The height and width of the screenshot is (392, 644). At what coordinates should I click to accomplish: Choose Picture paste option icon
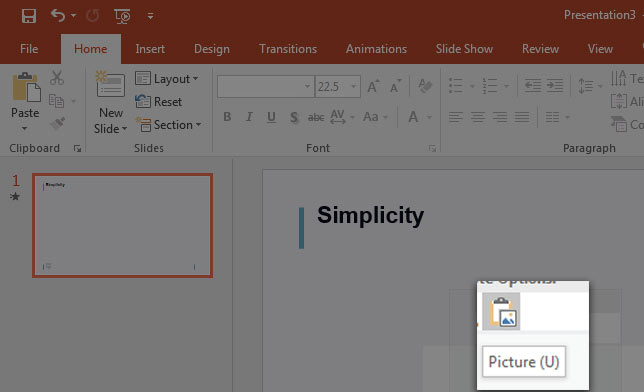[501, 311]
